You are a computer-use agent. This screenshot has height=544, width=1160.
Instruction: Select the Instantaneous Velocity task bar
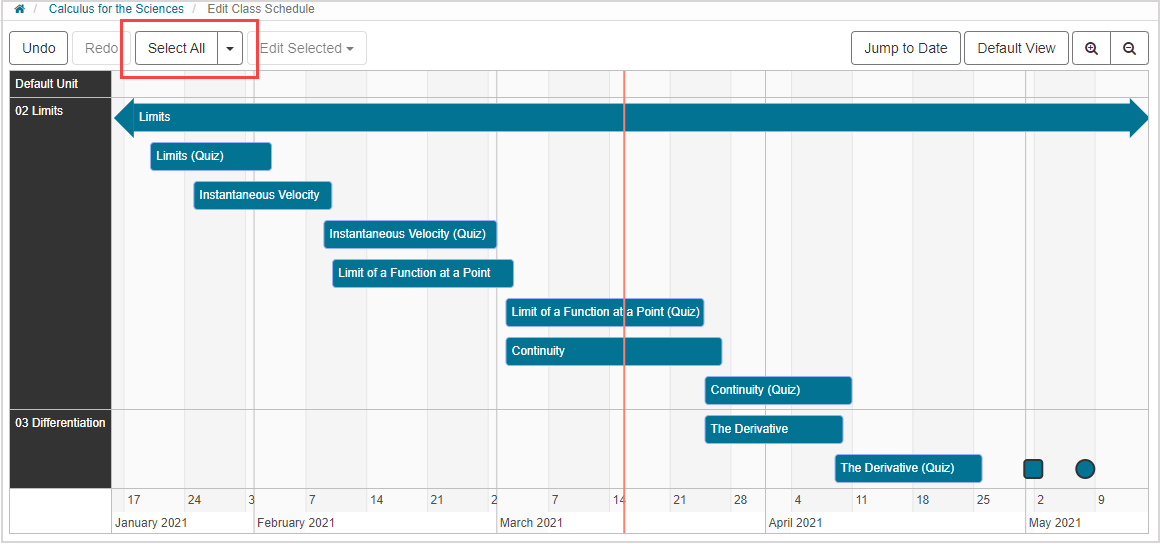click(262, 195)
